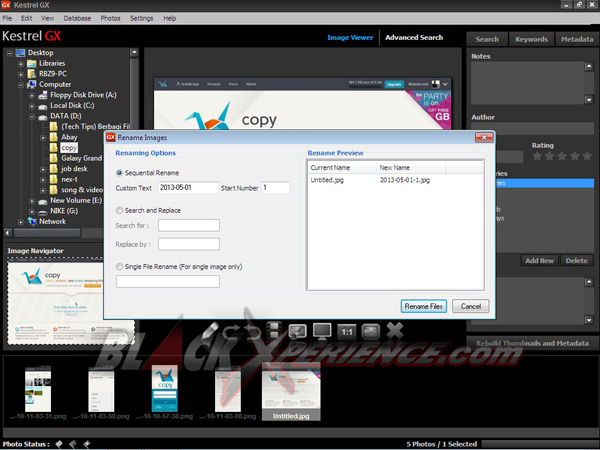Click the X delete image icon
Screen dimensions: 600x450
tap(395, 331)
